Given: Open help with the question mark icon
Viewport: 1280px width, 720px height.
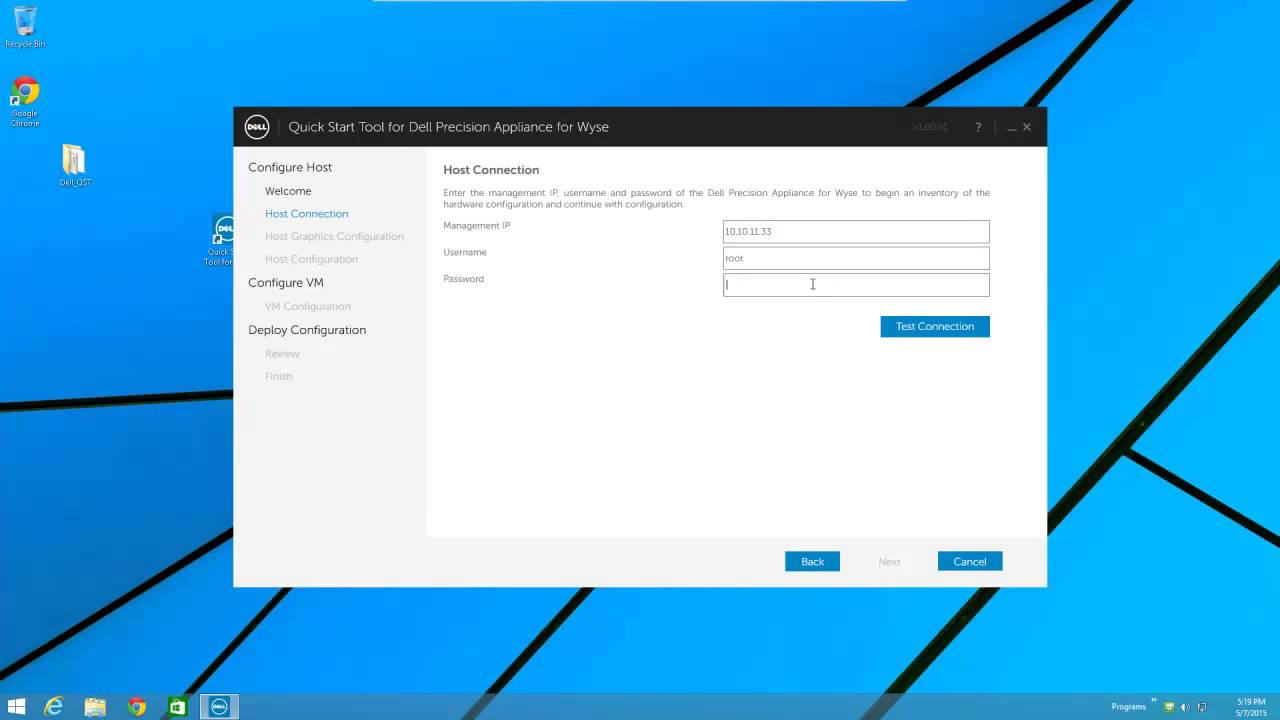Looking at the screenshot, I should [978, 127].
